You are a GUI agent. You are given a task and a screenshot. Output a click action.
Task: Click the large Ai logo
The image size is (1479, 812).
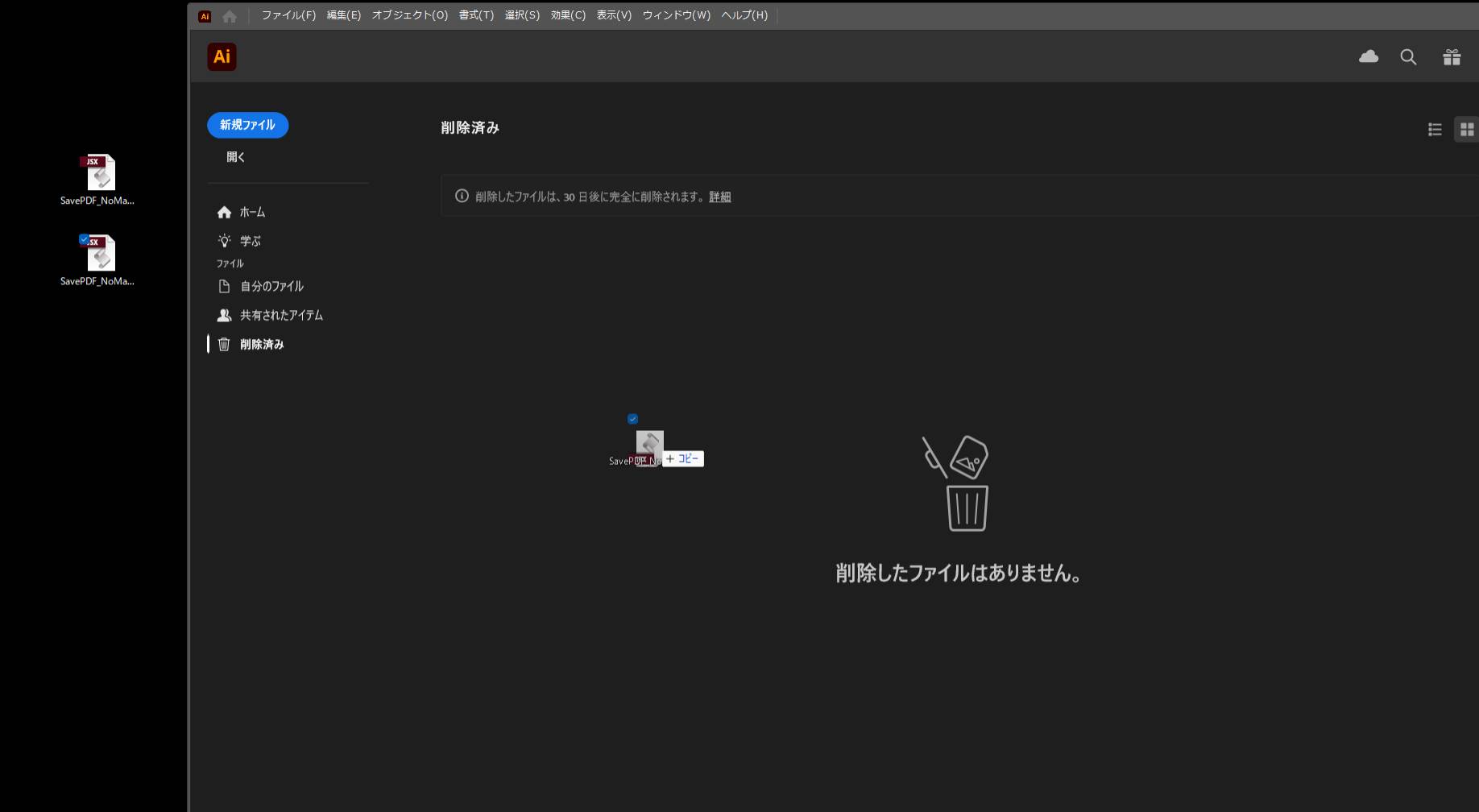click(222, 56)
